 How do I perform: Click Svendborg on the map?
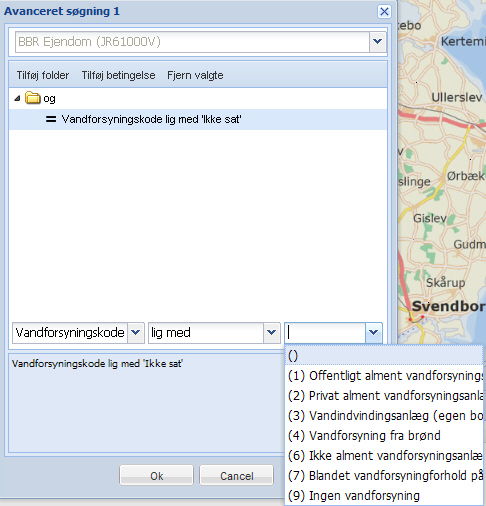(x=448, y=306)
